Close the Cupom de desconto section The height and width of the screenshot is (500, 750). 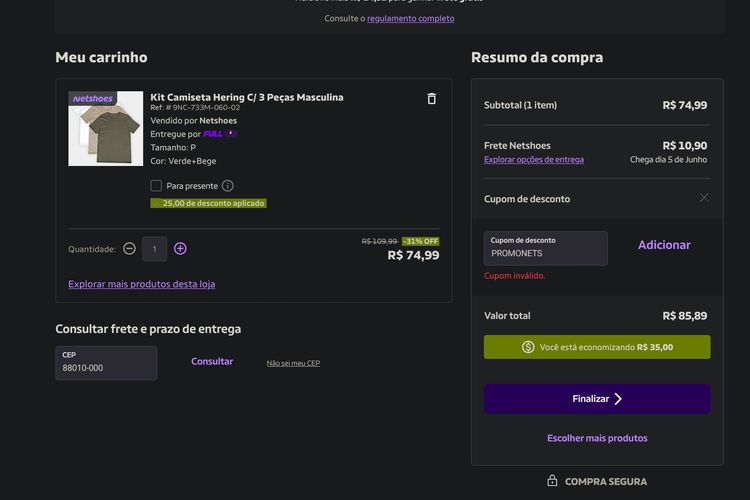pos(704,198)
